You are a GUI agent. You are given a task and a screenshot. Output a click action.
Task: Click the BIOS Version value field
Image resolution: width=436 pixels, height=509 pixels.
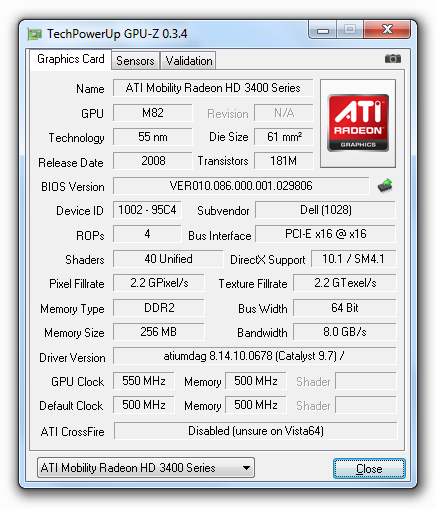coord(241,186)
